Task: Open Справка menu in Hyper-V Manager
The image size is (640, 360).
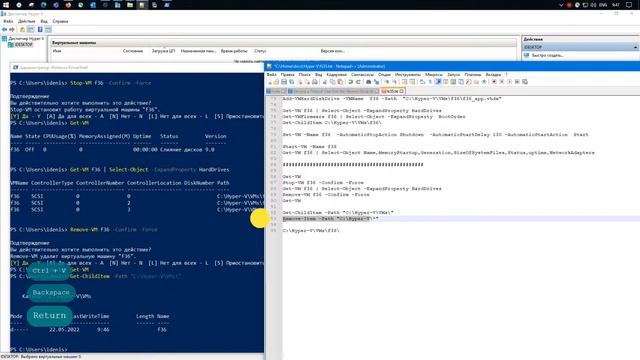Action: point(60,21)
